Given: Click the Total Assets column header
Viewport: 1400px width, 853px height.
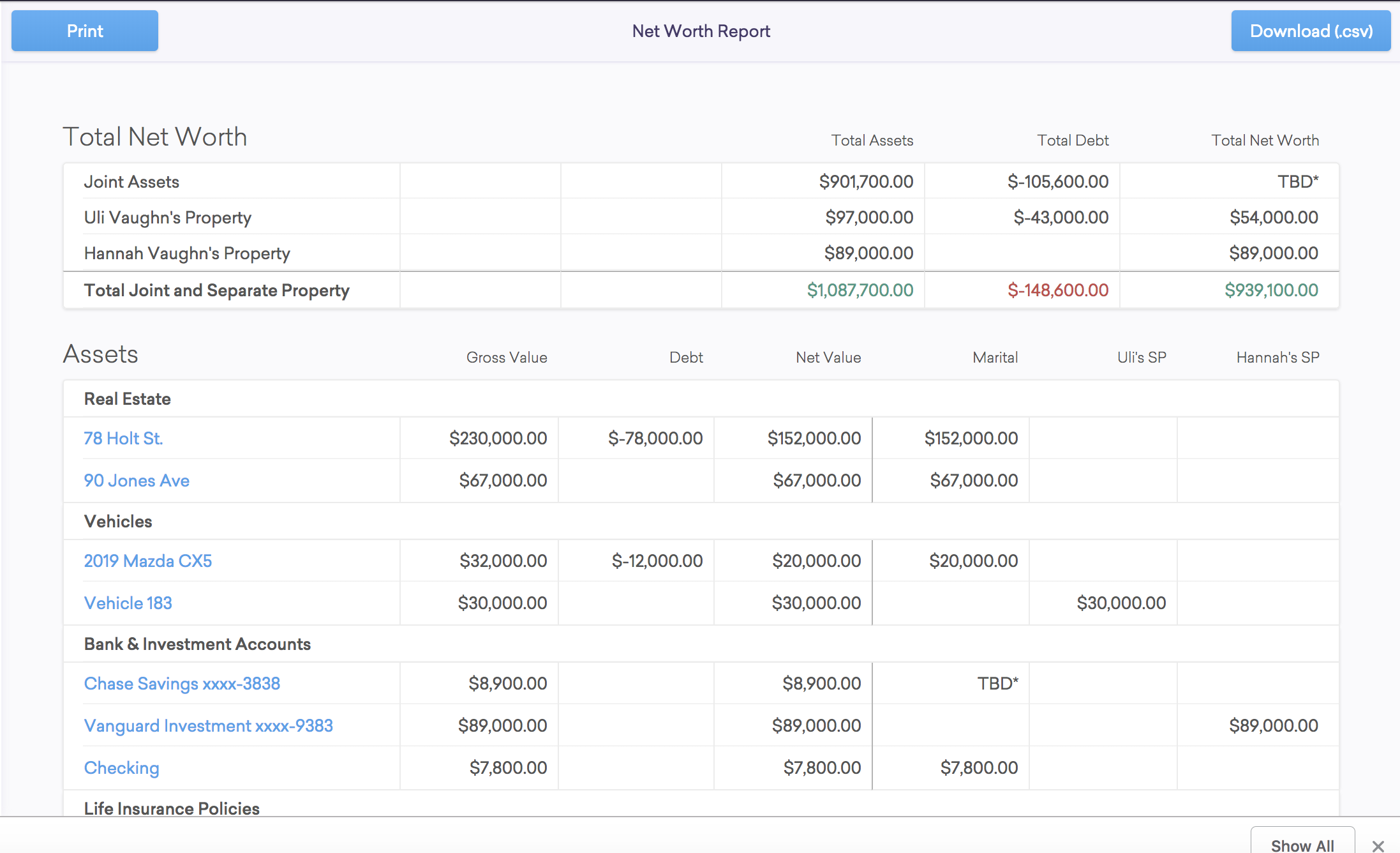Looking at the screenshot, I should (x=872, y=140).
